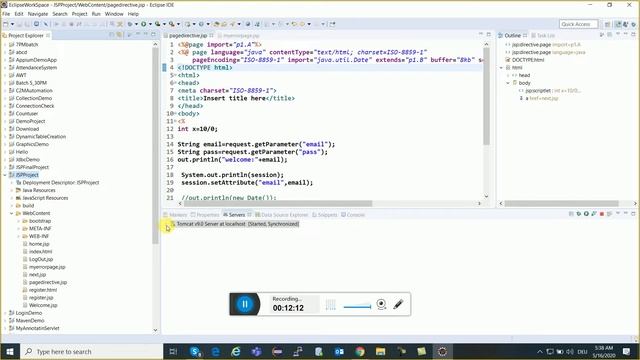Switch to the Markers tab
The height and width of the screenshot is (360, 640).
pyautogui.click(x=175, y=215)
